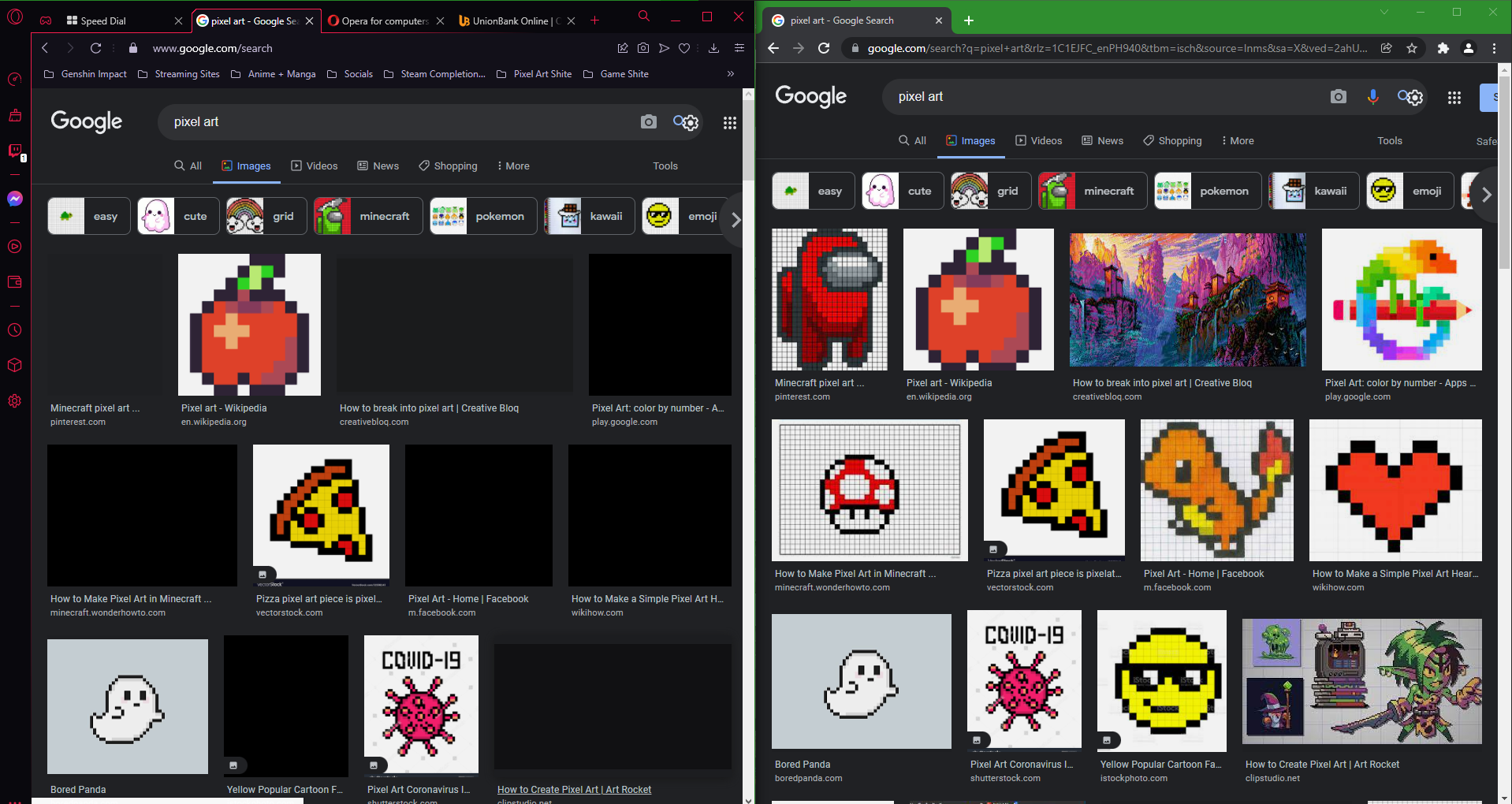Open Art Rocket link in Opera results
The height and width of the screenshot is (804, 1512).
(574, 790)
